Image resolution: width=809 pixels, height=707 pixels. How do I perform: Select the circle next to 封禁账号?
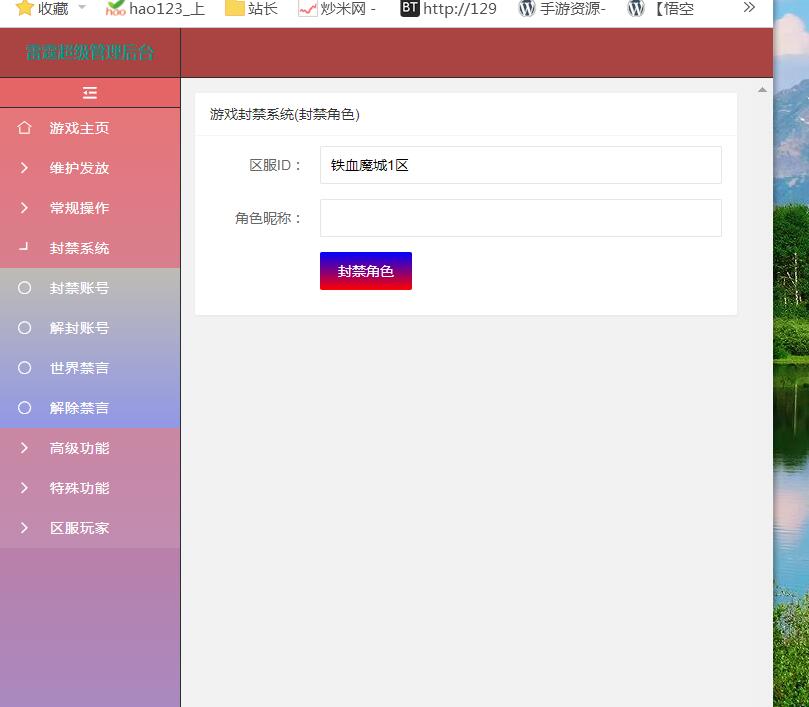(25, 288)
